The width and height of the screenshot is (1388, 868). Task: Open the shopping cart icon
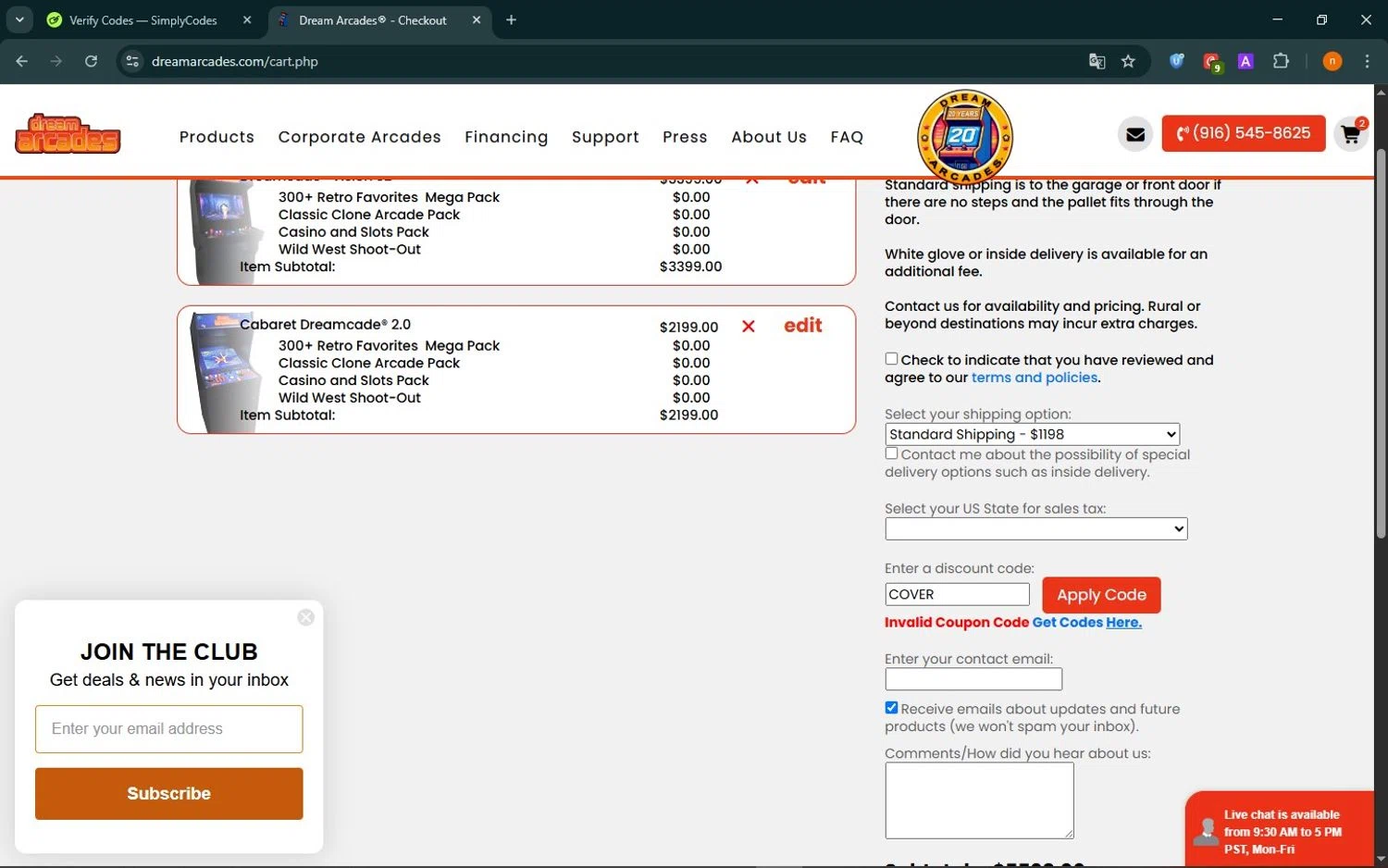point(1351,135)
